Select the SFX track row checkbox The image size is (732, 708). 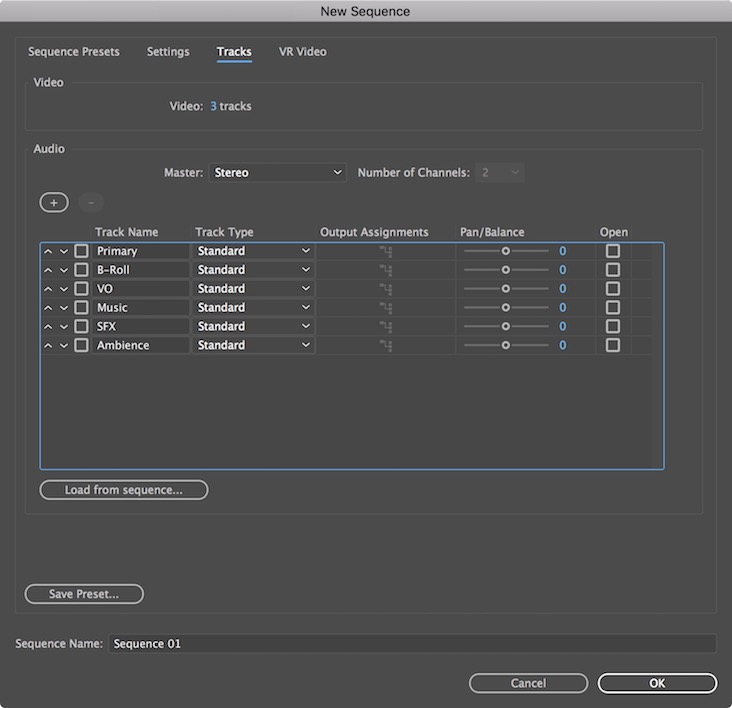pos(81,326)
